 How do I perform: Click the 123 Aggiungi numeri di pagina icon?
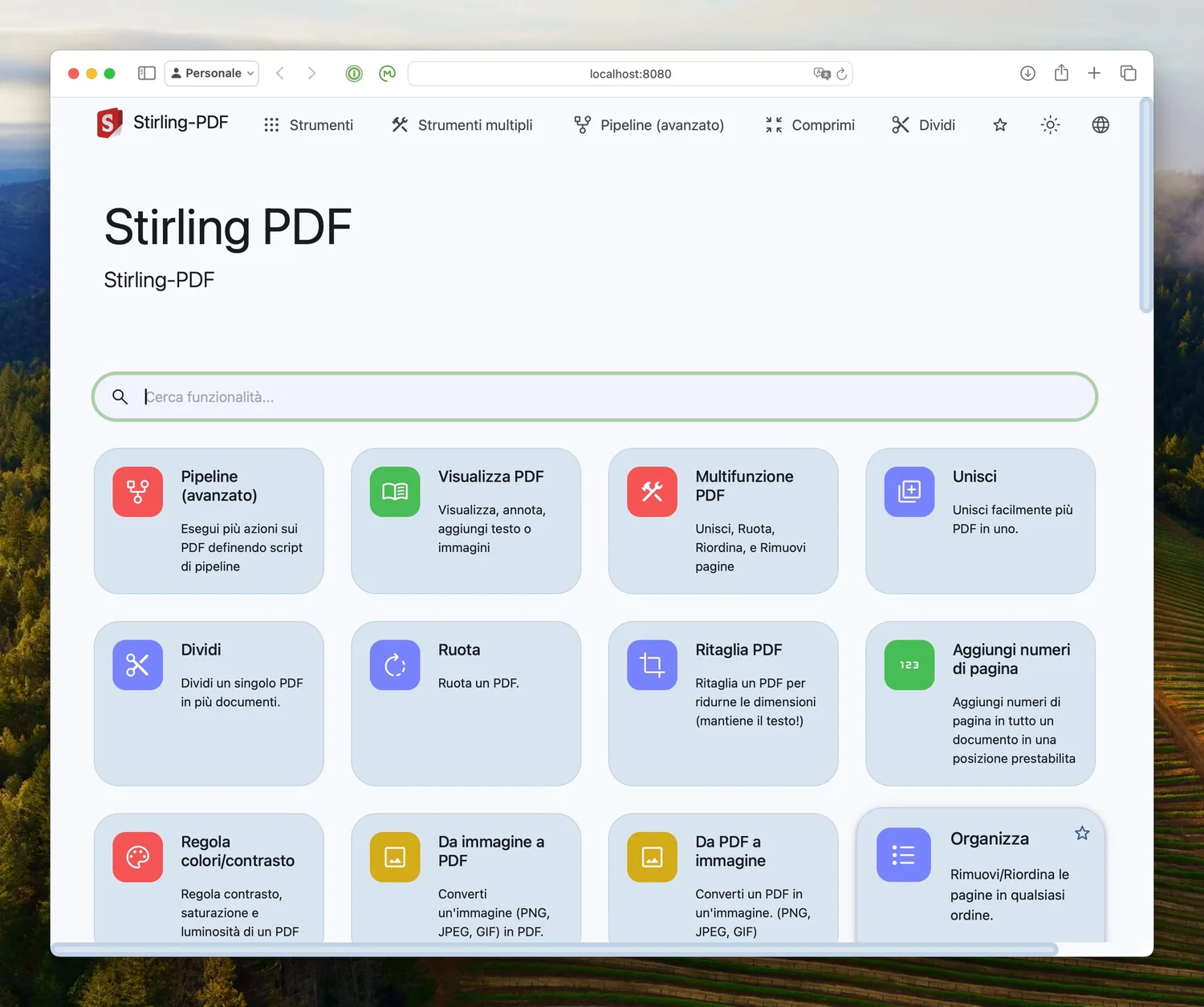coord(908,664)
